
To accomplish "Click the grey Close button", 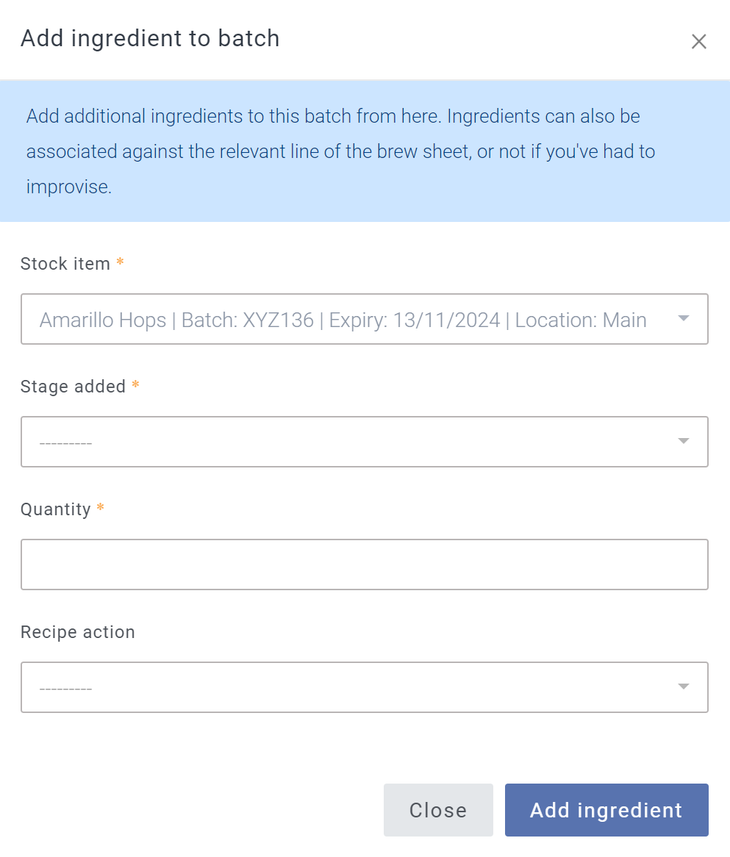I will click(x=438, y=810).
